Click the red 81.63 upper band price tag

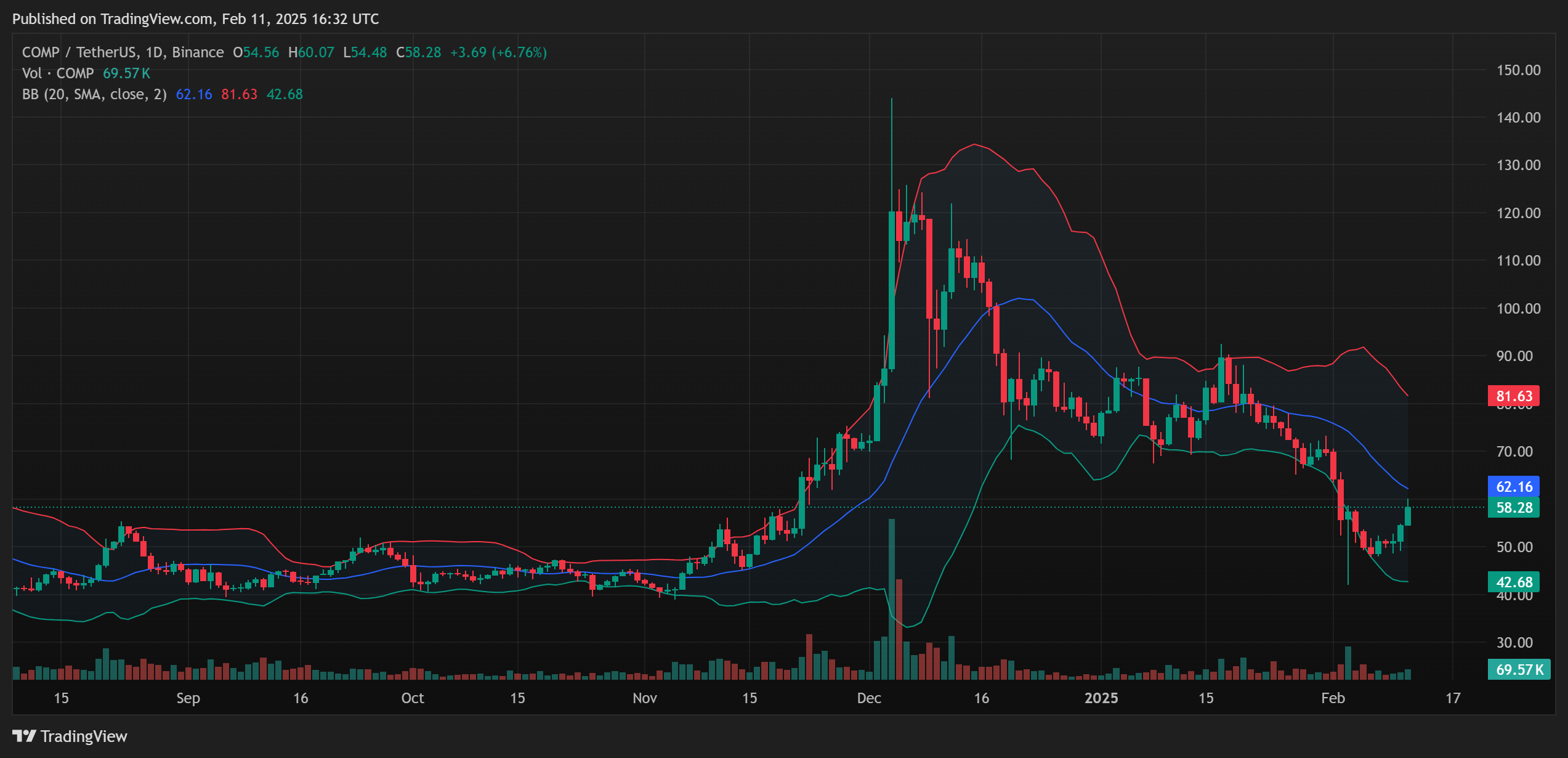(x=1513, y=396)
